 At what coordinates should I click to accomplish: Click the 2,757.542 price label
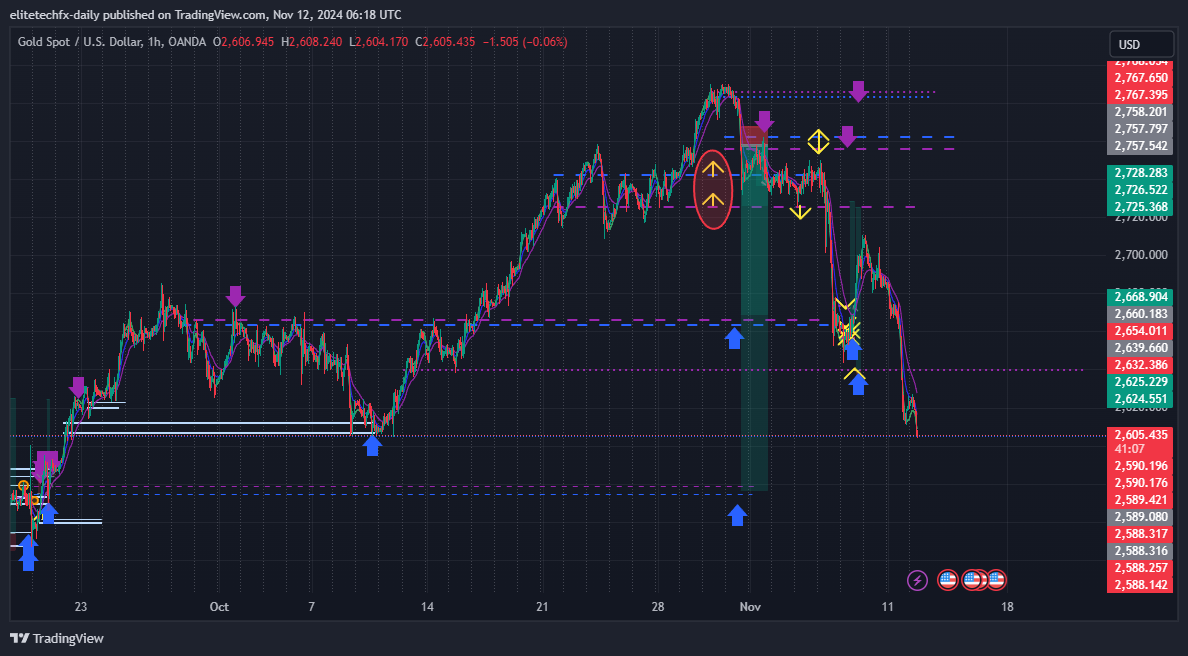[x=1141, y=145]
